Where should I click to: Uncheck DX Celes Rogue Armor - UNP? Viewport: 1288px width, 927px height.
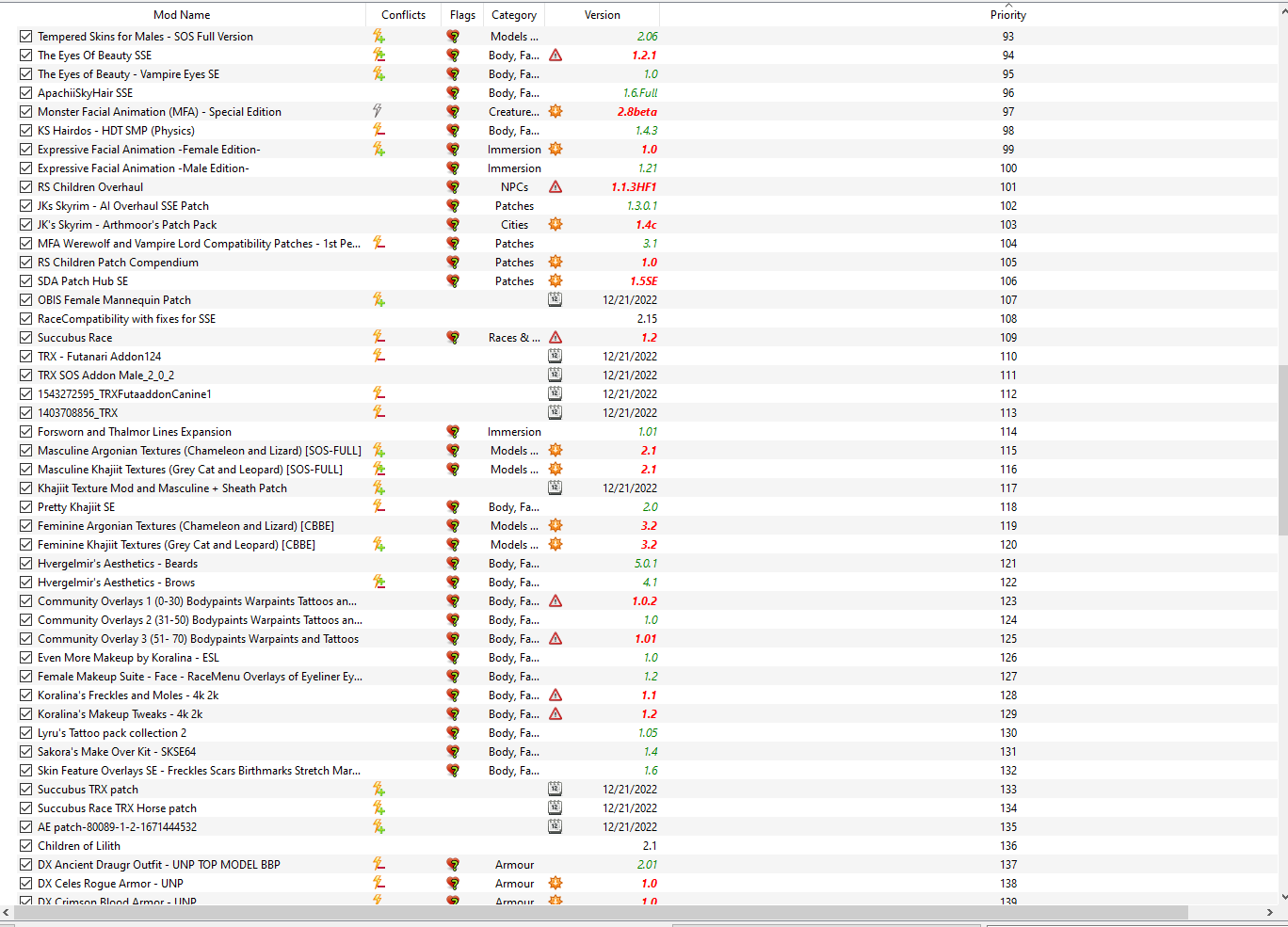(x=25, y=884)
